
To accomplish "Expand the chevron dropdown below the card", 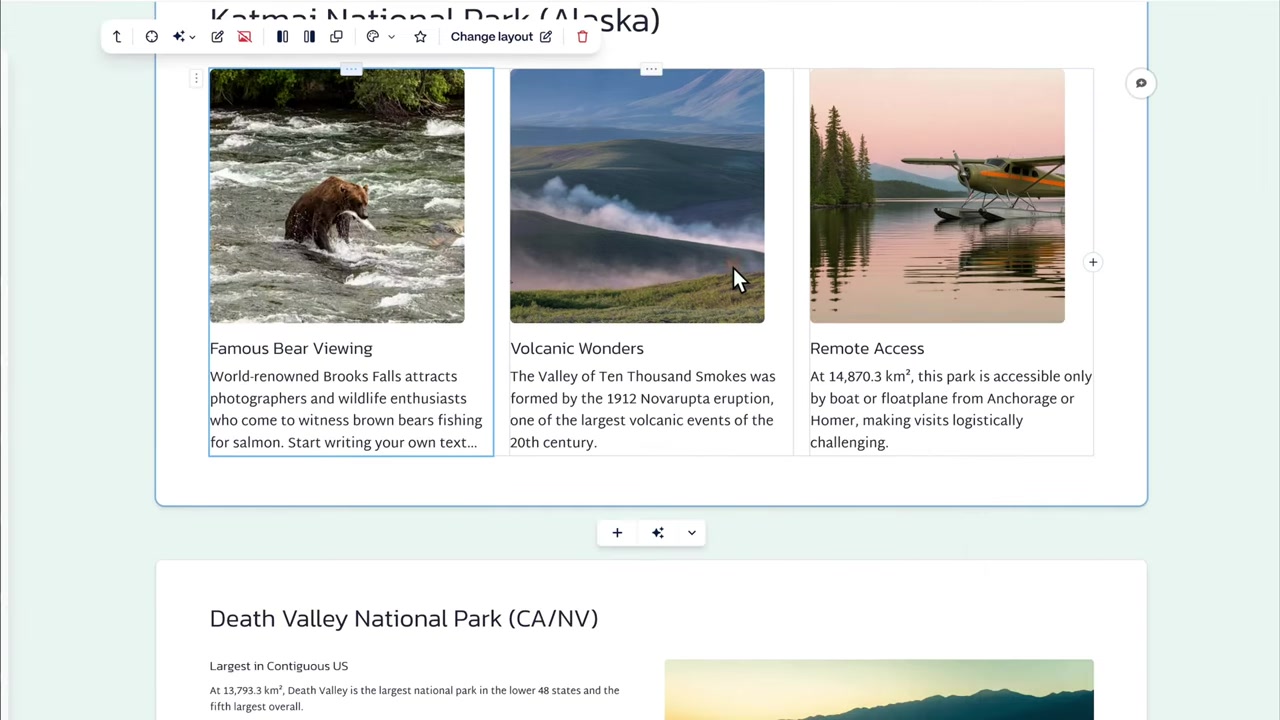I will (691, 533).
